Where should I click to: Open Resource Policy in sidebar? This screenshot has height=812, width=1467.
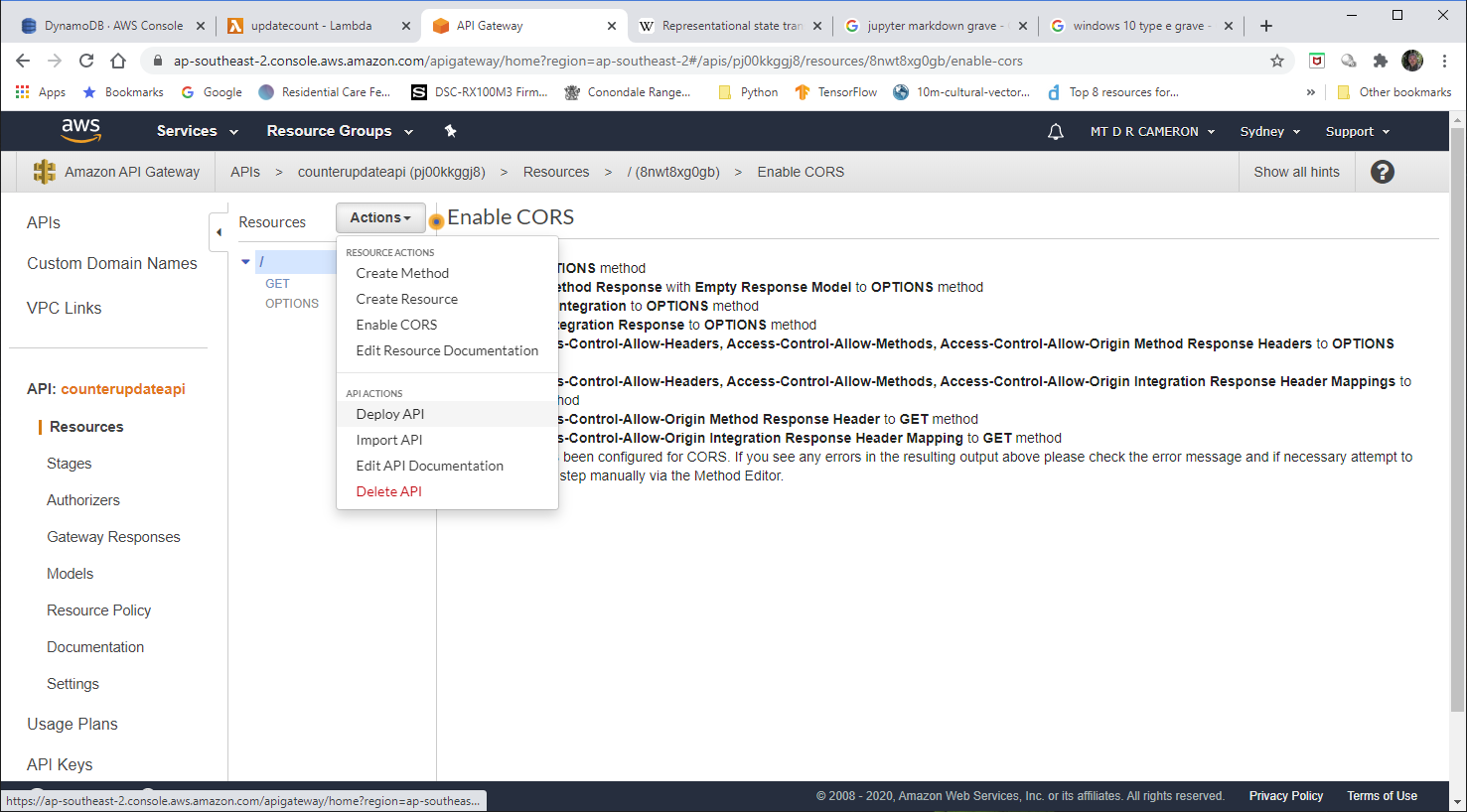tap(98, 610)
